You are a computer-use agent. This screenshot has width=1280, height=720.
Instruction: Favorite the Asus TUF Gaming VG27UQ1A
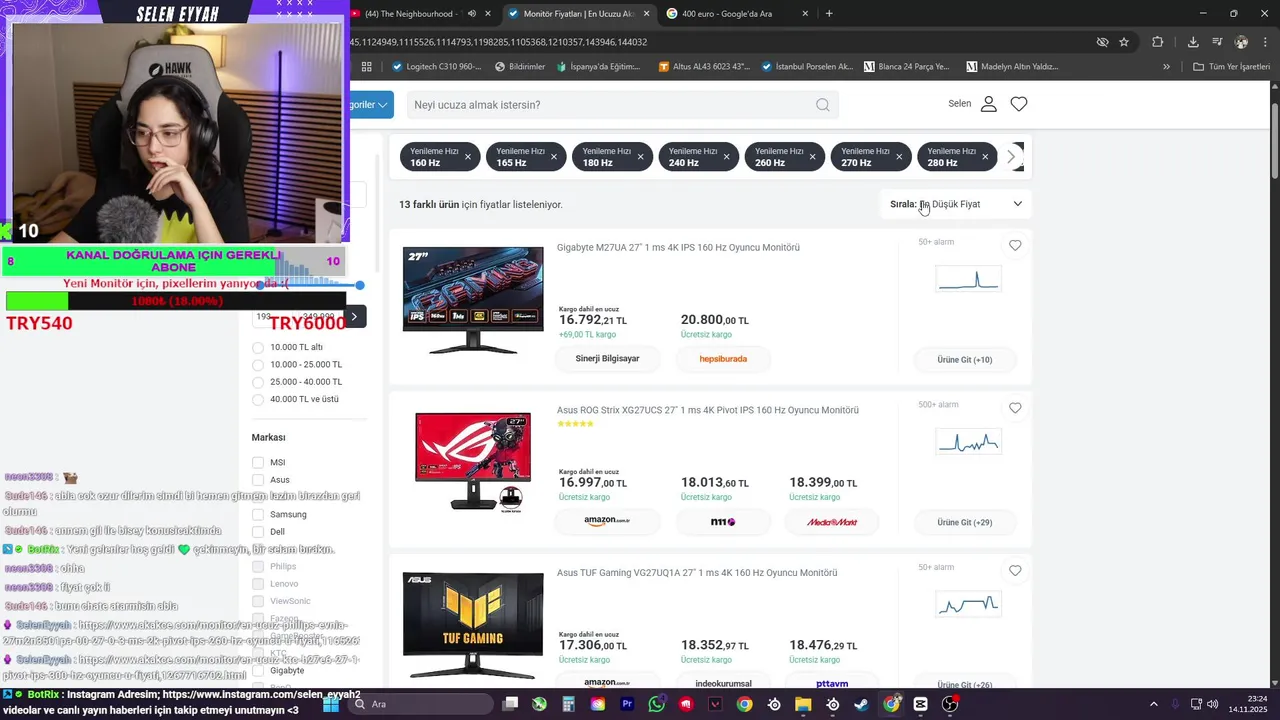coord(1015,571)
